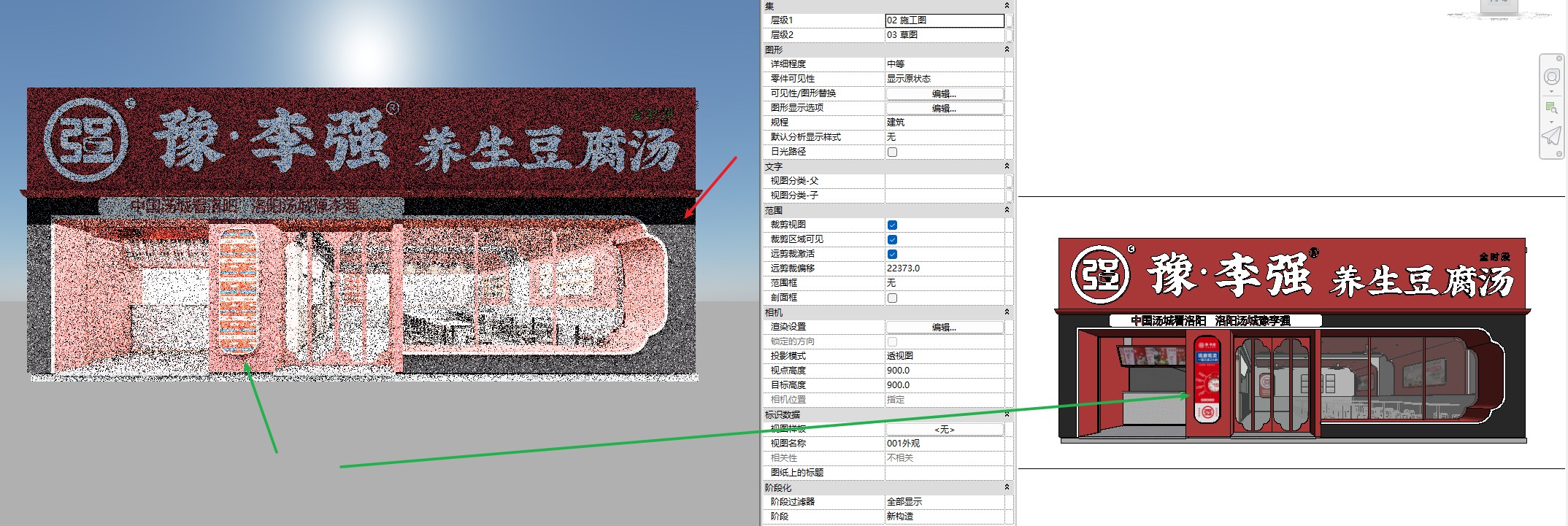Collapse the 阶段化 properties group
Image resolution: width=1568 pixels, height=526 pixels.
pyautogui.click(x=1007, y=487)
